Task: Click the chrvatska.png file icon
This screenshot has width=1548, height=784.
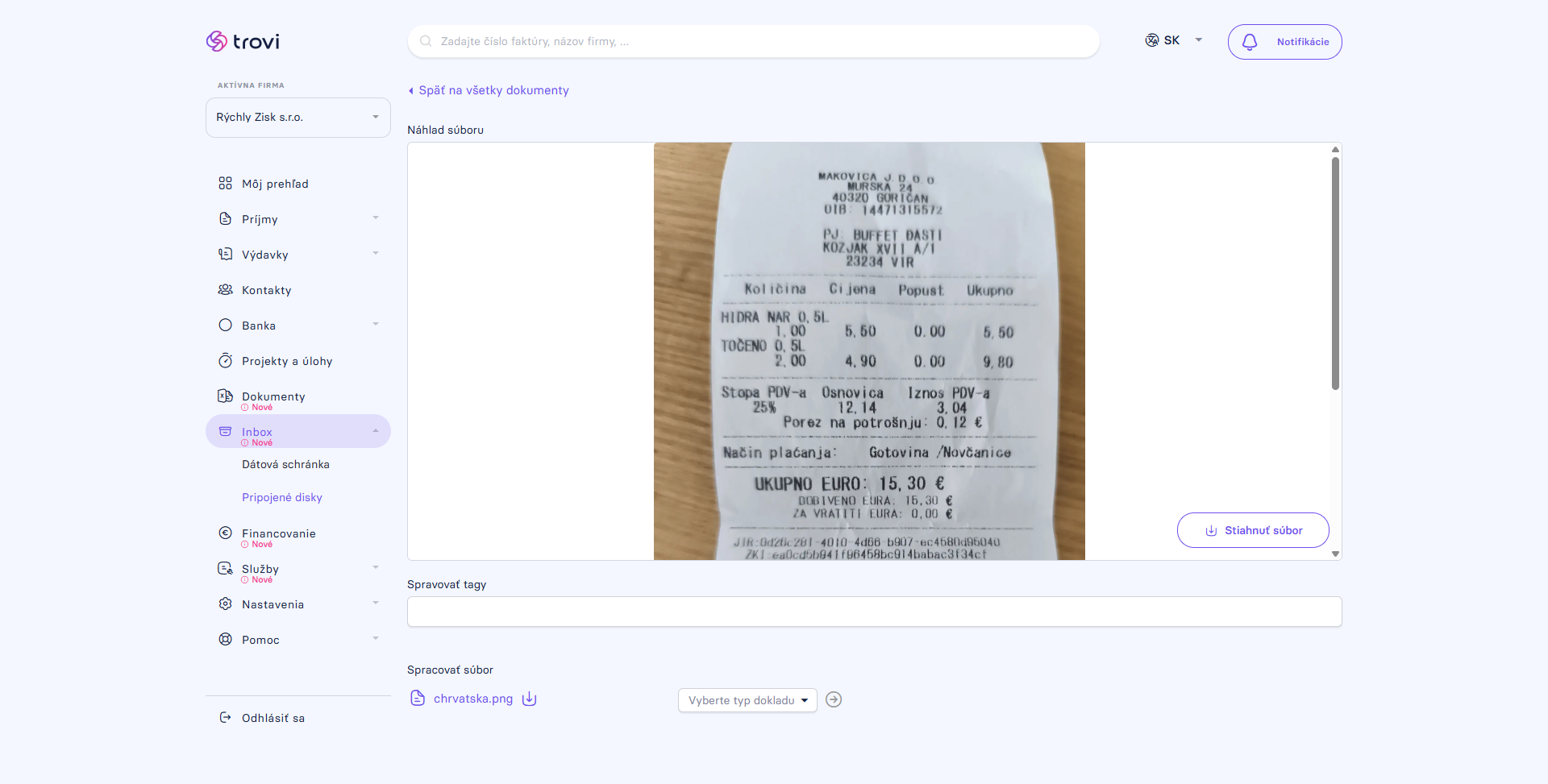Action: pos(418,698)
